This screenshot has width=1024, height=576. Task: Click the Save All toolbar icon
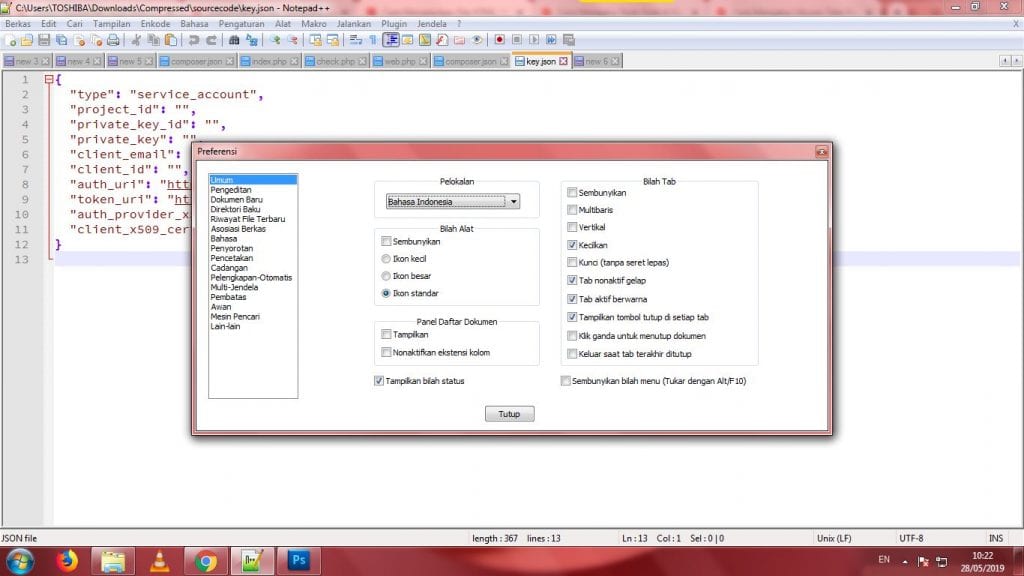coord(61,40)
